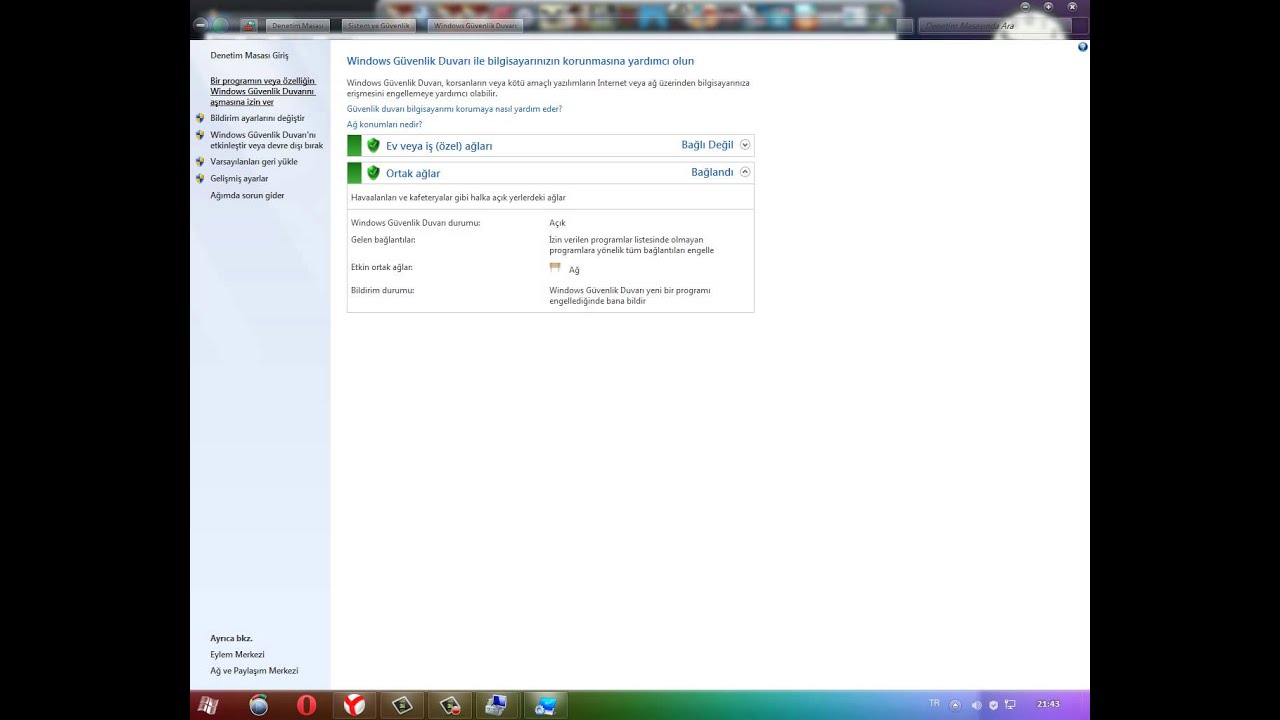Image resolution: width=1280 pixels, height=720 pixels.
Task: Open the network tray icon
Action: point(1010,705)
